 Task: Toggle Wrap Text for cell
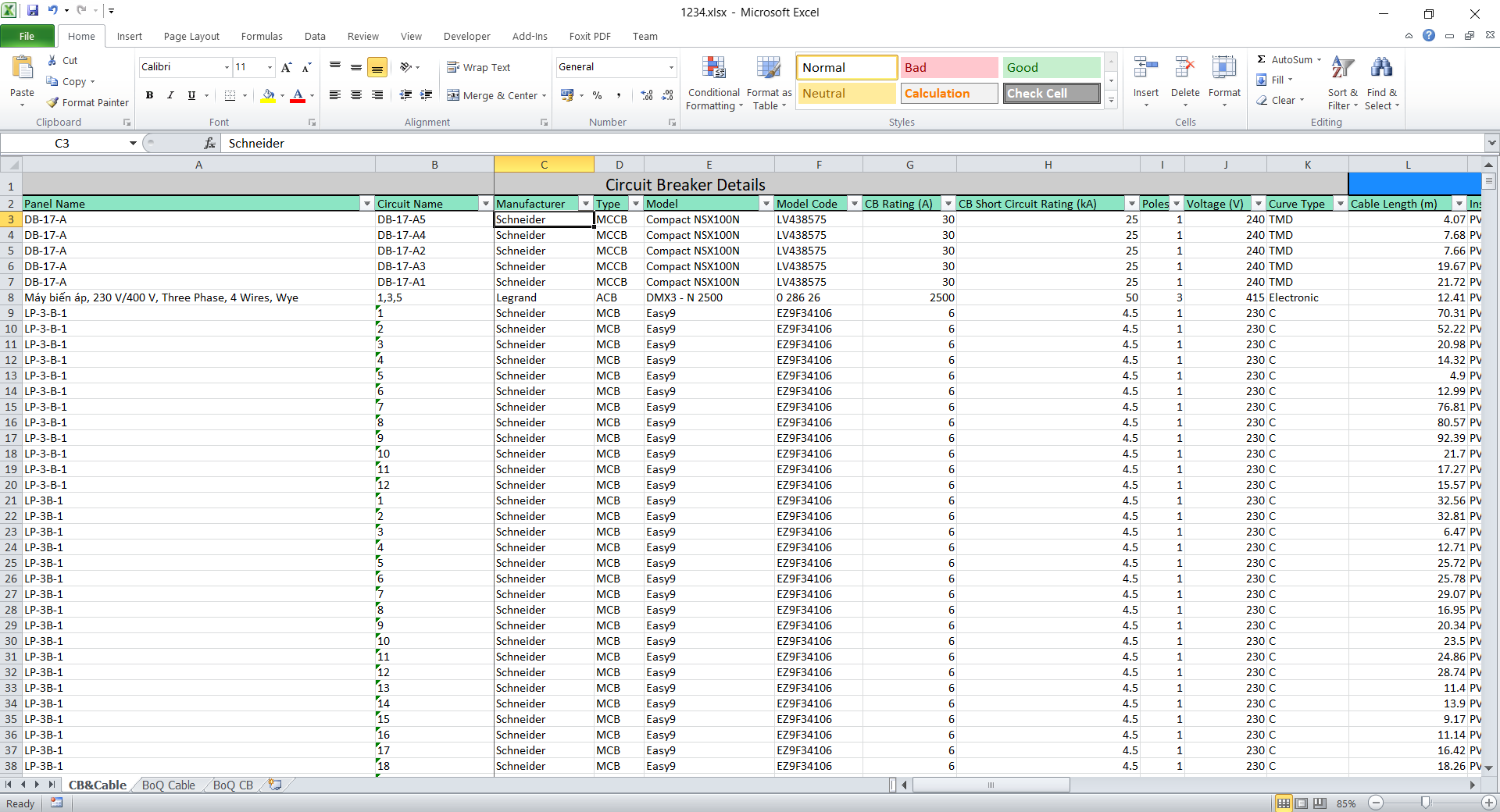pos(479,67)
